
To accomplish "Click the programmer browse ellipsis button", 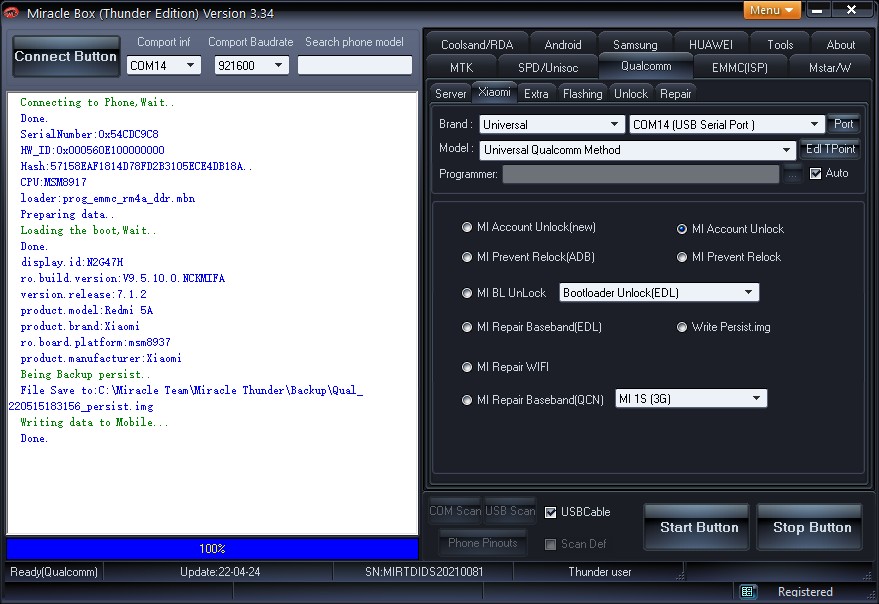I will click(x=793, y=174).
